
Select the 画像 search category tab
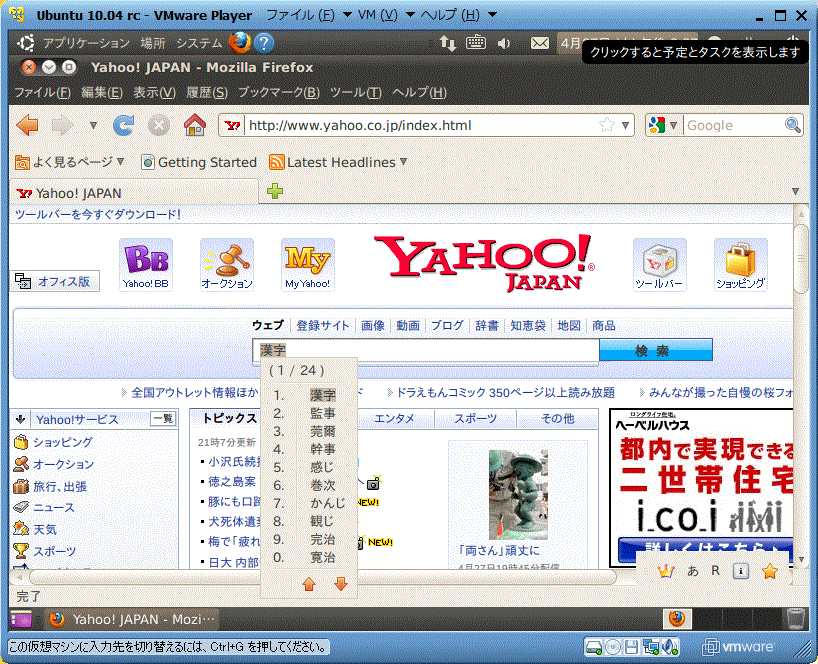click(373, 325)
